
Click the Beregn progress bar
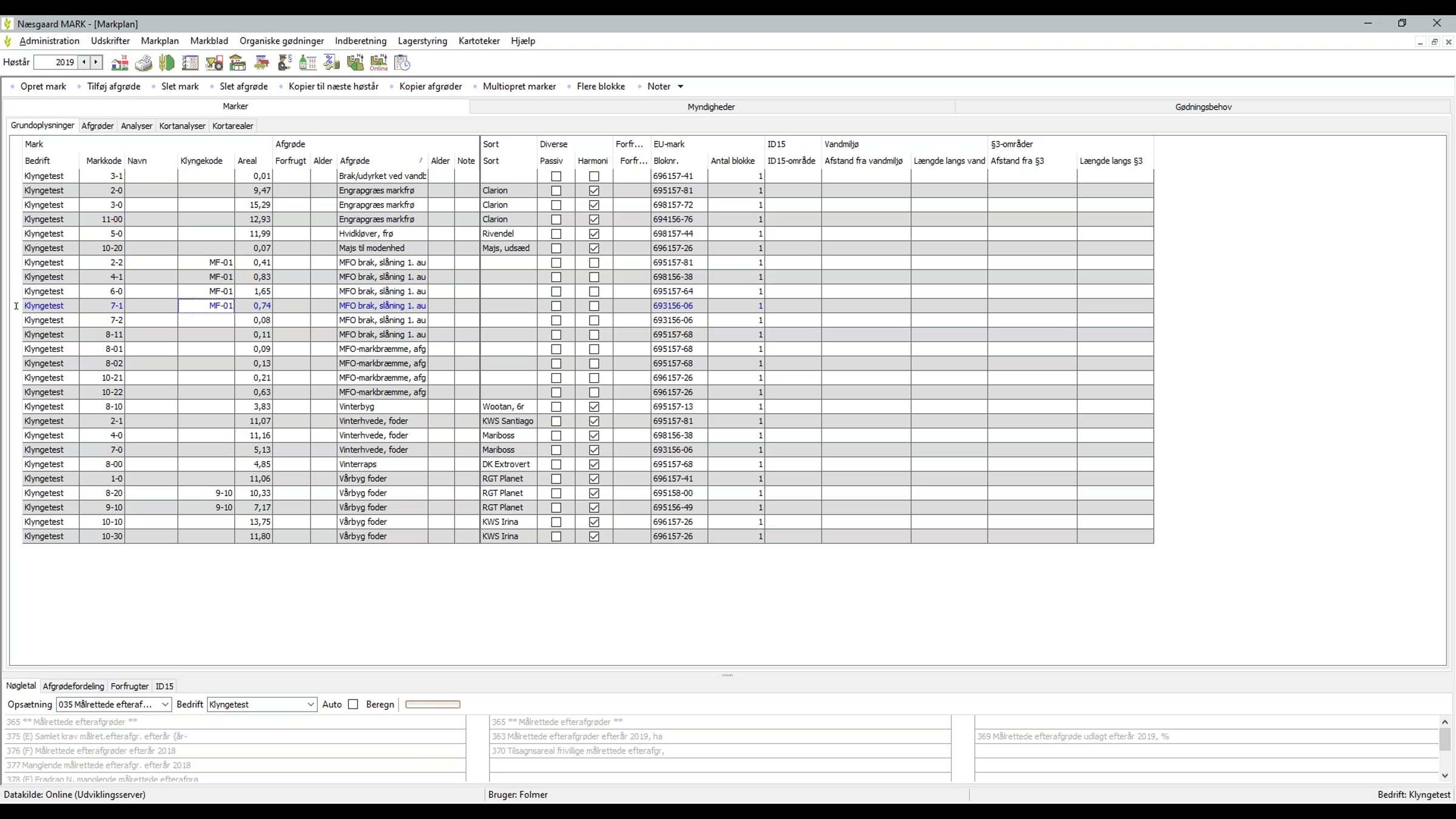[x=433, y=704]
